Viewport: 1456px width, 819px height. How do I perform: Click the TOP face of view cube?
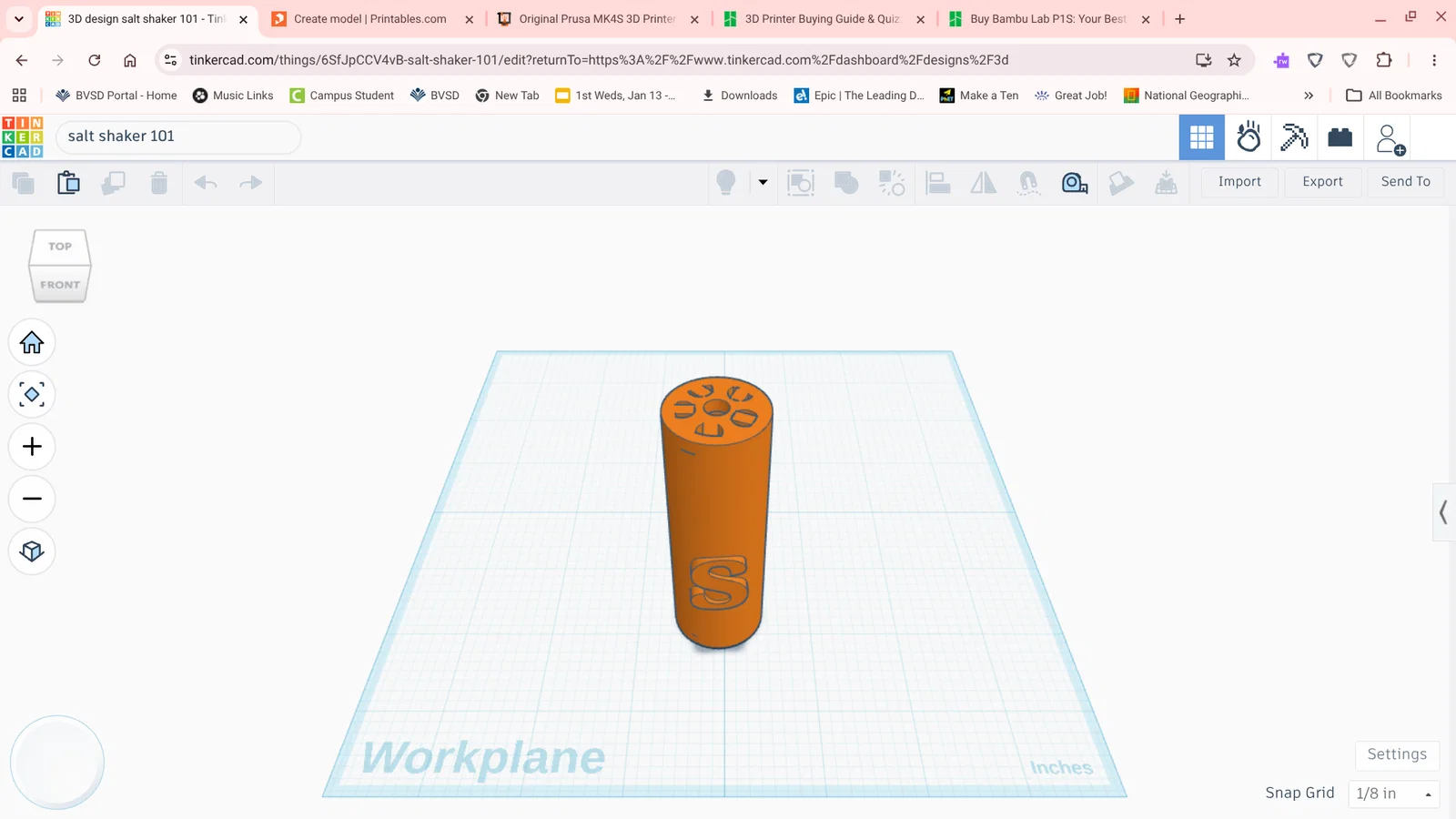coord(60,247)
